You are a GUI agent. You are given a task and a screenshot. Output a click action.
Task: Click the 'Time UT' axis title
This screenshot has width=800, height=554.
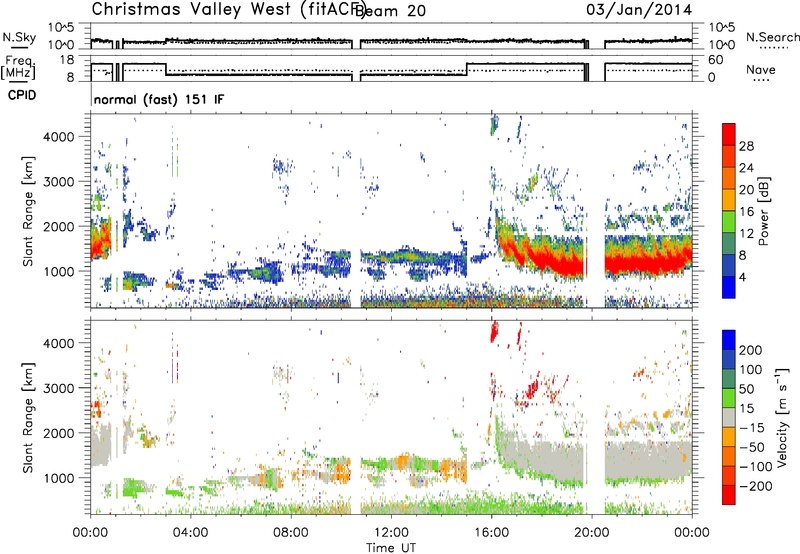pyautogui.click(x=391, y=548)
